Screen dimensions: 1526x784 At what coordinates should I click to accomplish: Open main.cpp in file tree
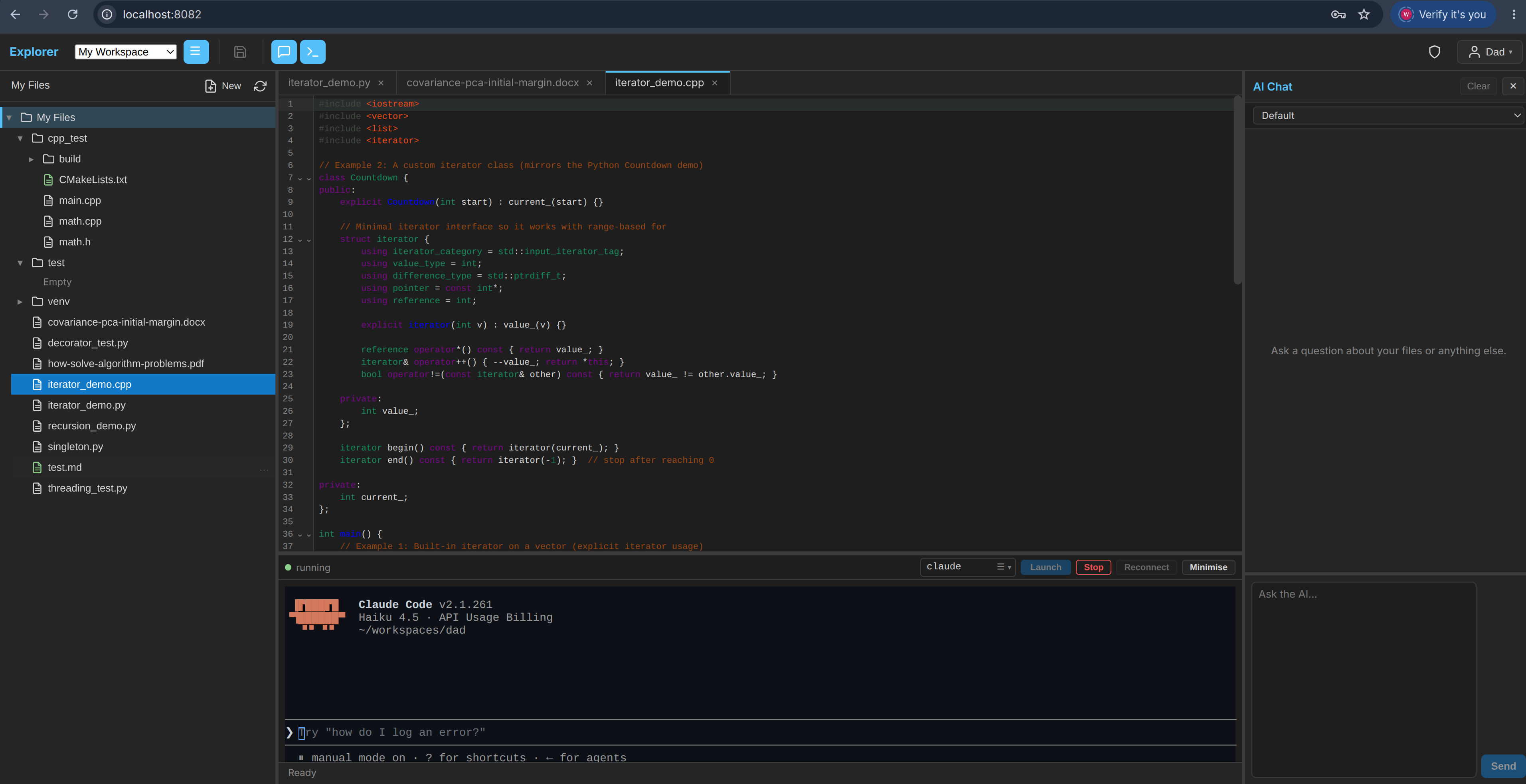pos(80,200)
